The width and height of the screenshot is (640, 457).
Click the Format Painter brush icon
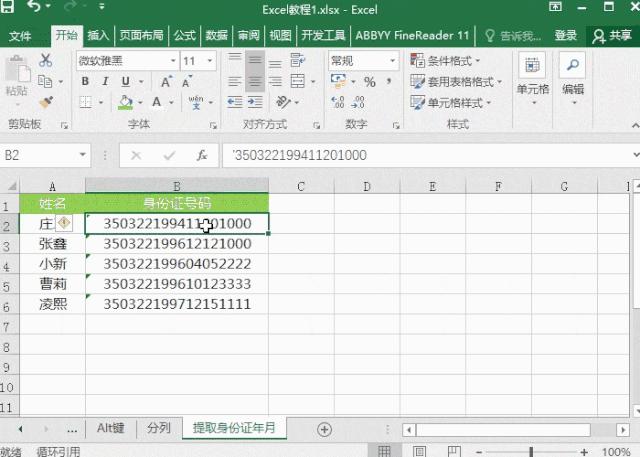[x=46, y=102]
